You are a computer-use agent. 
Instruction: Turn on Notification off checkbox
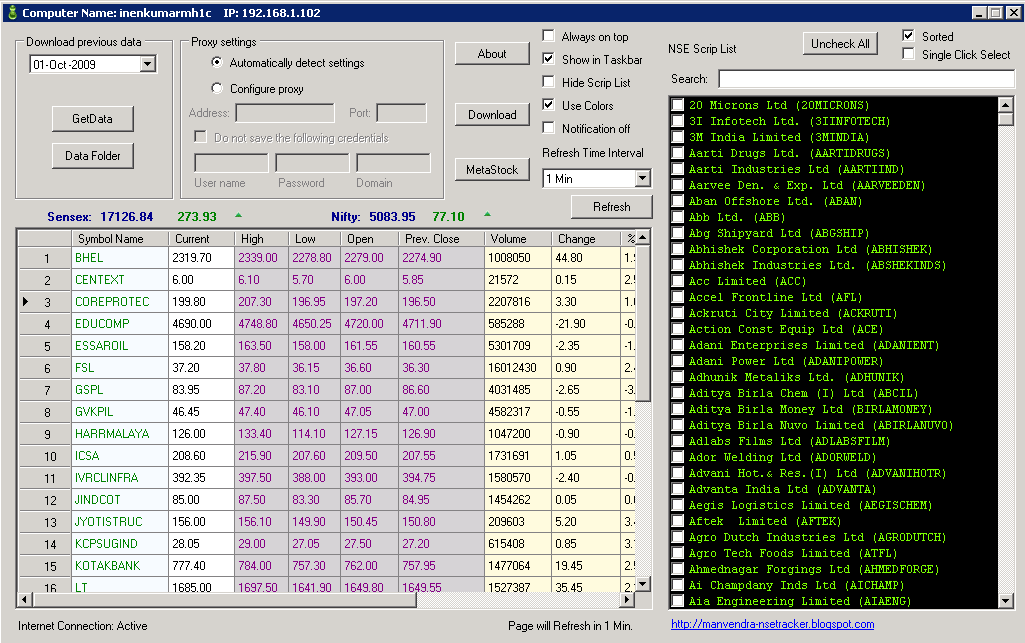coord(548,128)
